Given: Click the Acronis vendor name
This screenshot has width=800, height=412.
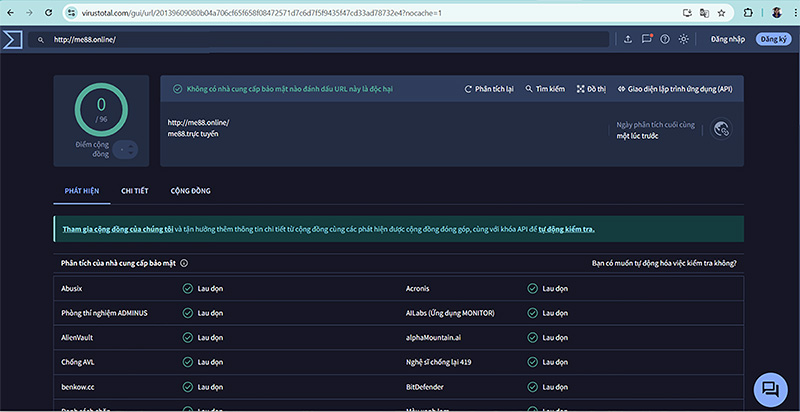Looking at the screenshot, I should pos(417,289).
